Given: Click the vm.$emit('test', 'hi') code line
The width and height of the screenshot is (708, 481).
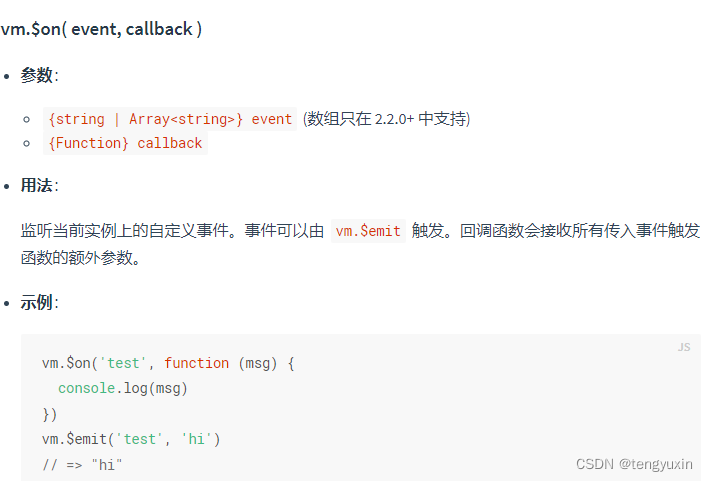Looking at the screenshot, I should (131, 439).
